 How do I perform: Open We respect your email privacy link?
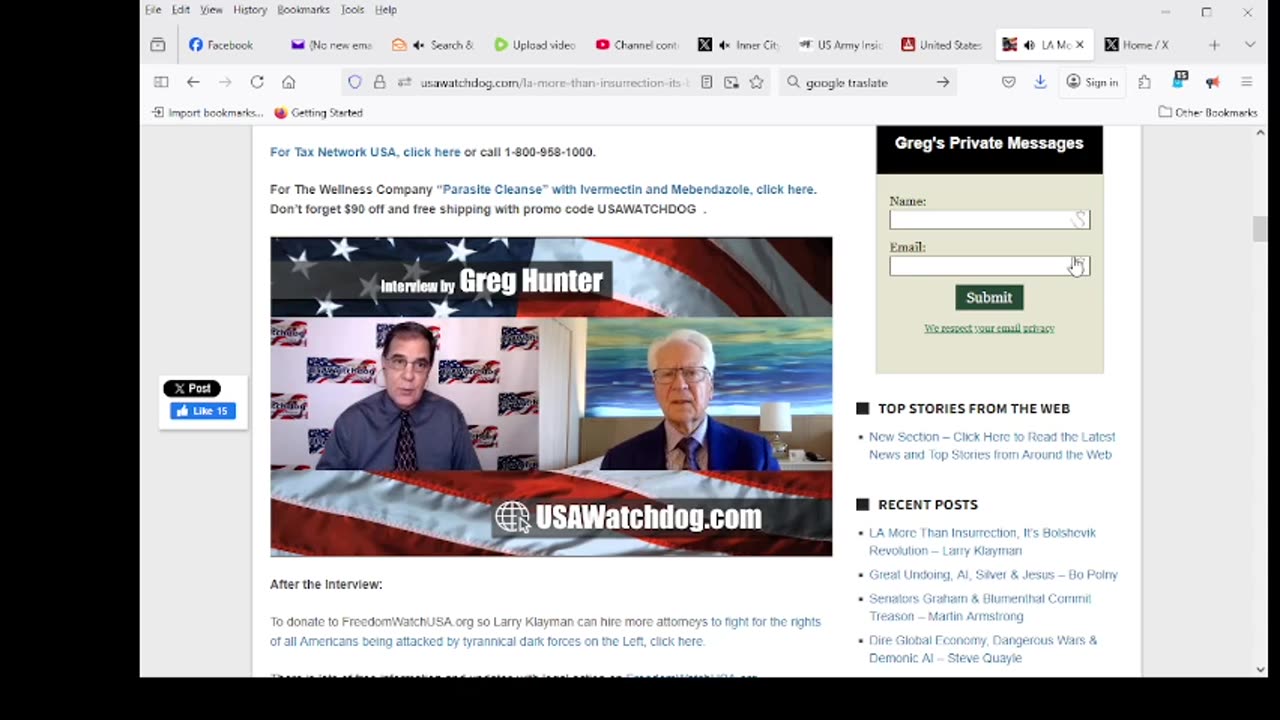[x=989, y=328]
